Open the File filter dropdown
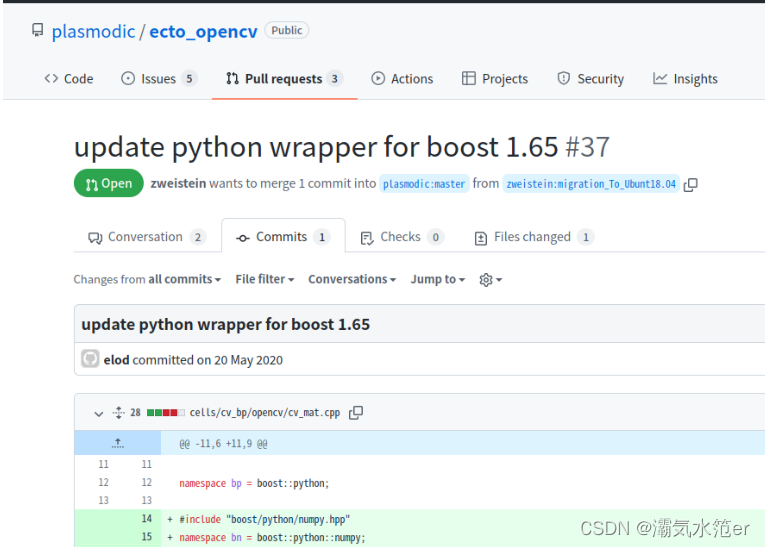 (x=265, y=279)
